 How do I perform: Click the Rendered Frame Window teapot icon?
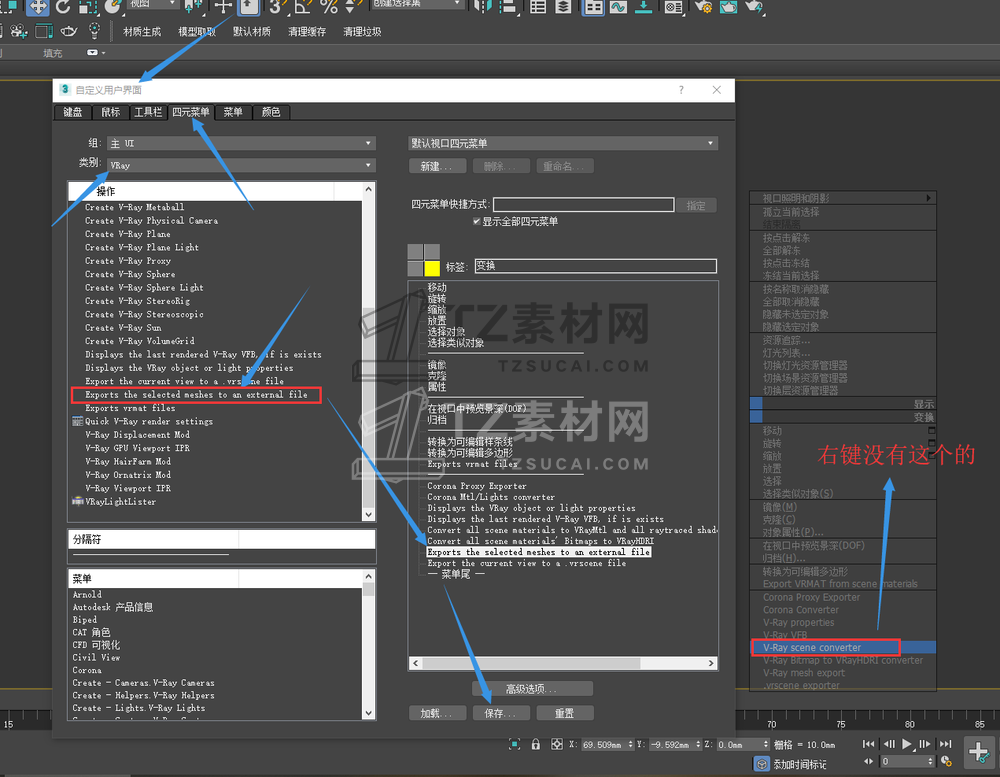click(x=728, y=7)
